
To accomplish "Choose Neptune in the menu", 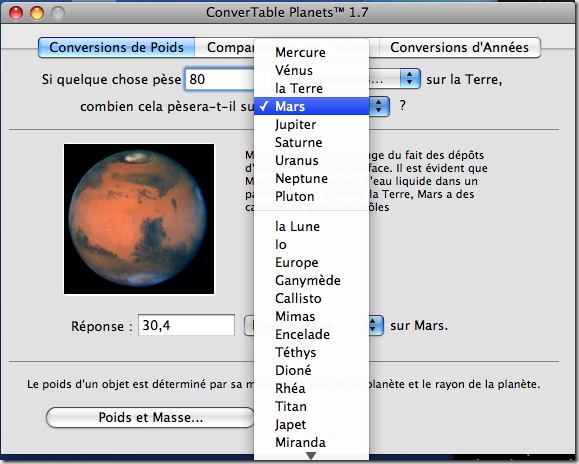I will pyautogui.click(x=311, y=179).
